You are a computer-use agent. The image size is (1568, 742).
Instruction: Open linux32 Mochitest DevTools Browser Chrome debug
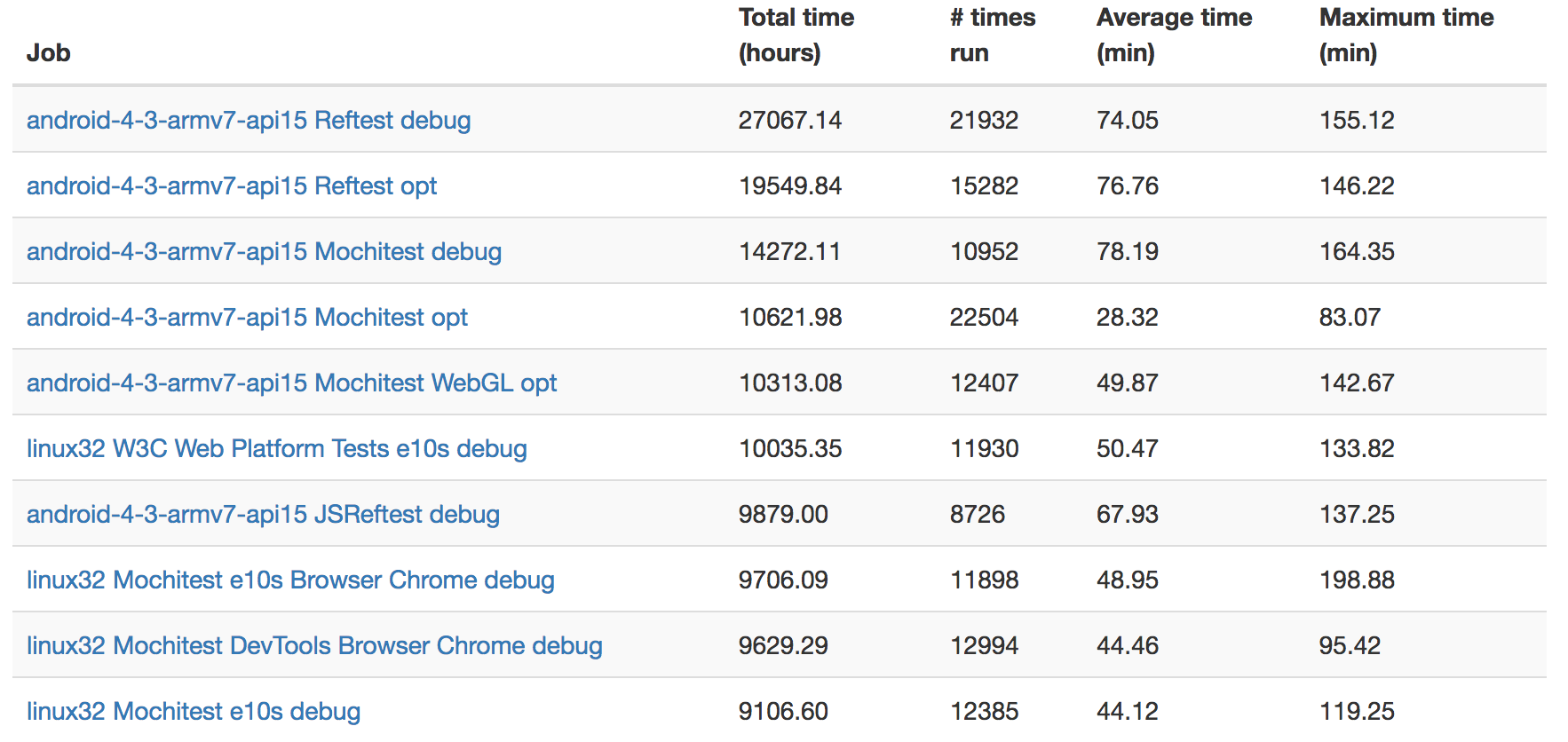point(314,645)
